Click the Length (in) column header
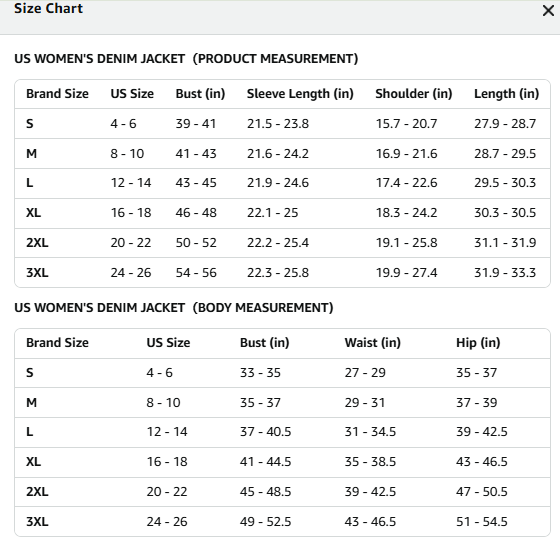Image resolution: width=560 pixels, height=545 pixels. click(506, 94)
